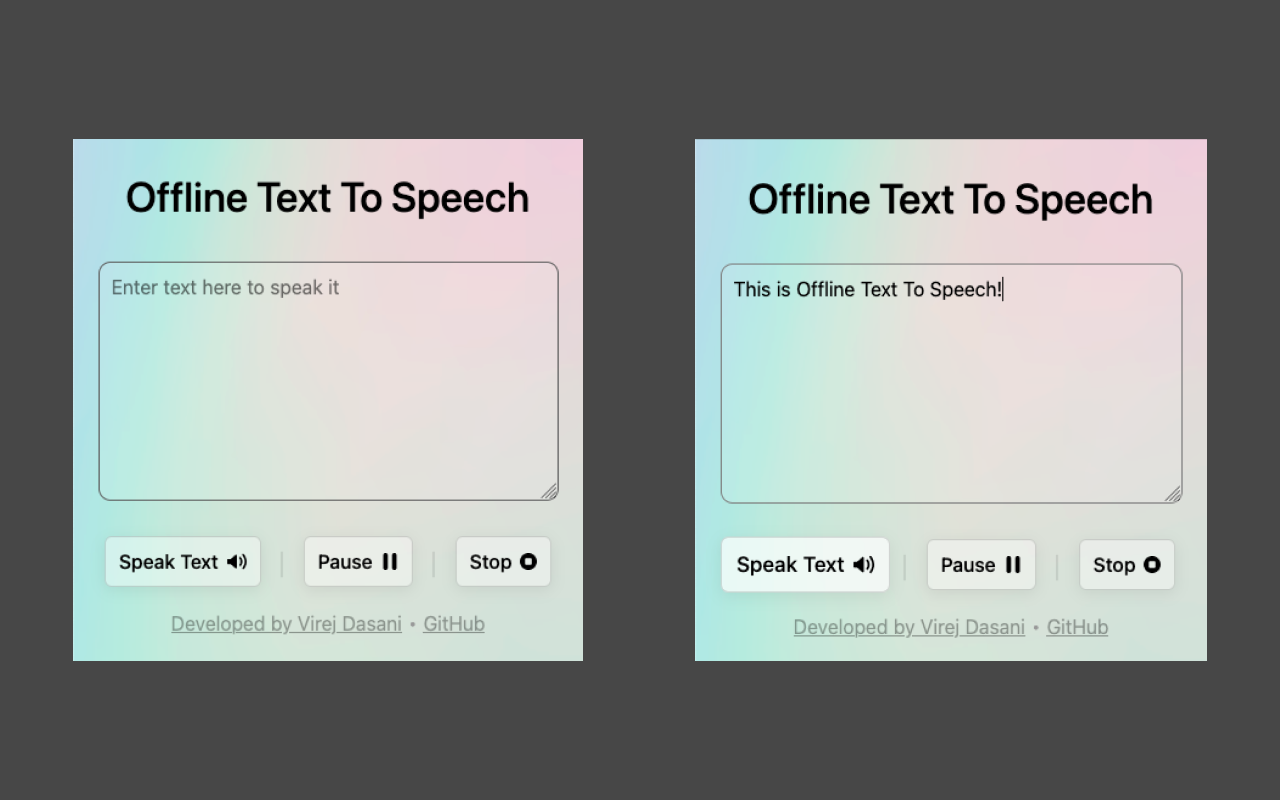Click the empty text area with placeholder text

(x=328, y=380)
